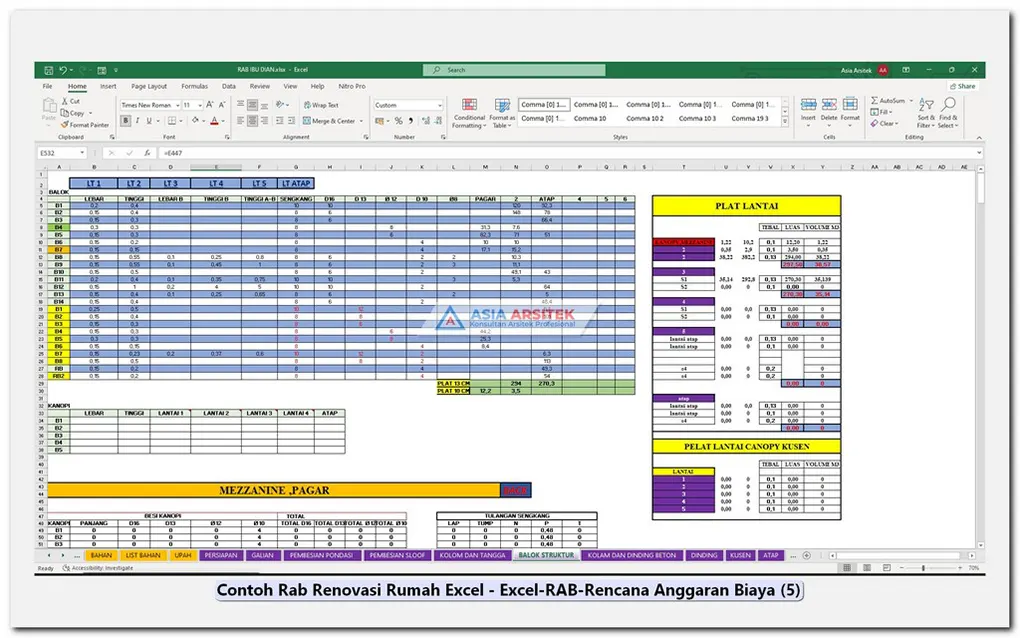Click the Insert Function fx button
This screenshot has width=1020, height=638.
coord(148,153)
